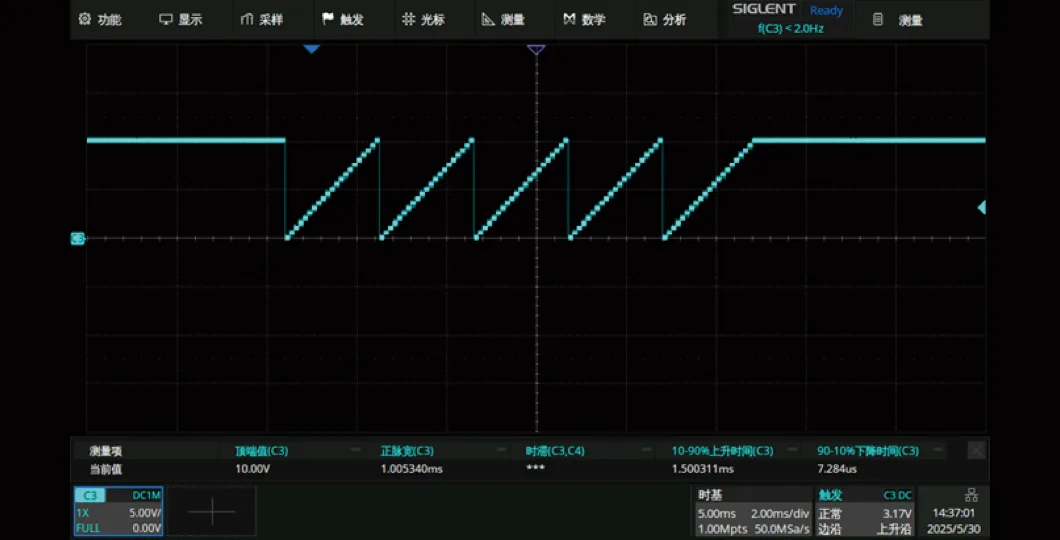Open the top-bar 测量 (Measure) menu with ruler icon
This screenshot has width=1060, height=540.
(x=504, y=20)
